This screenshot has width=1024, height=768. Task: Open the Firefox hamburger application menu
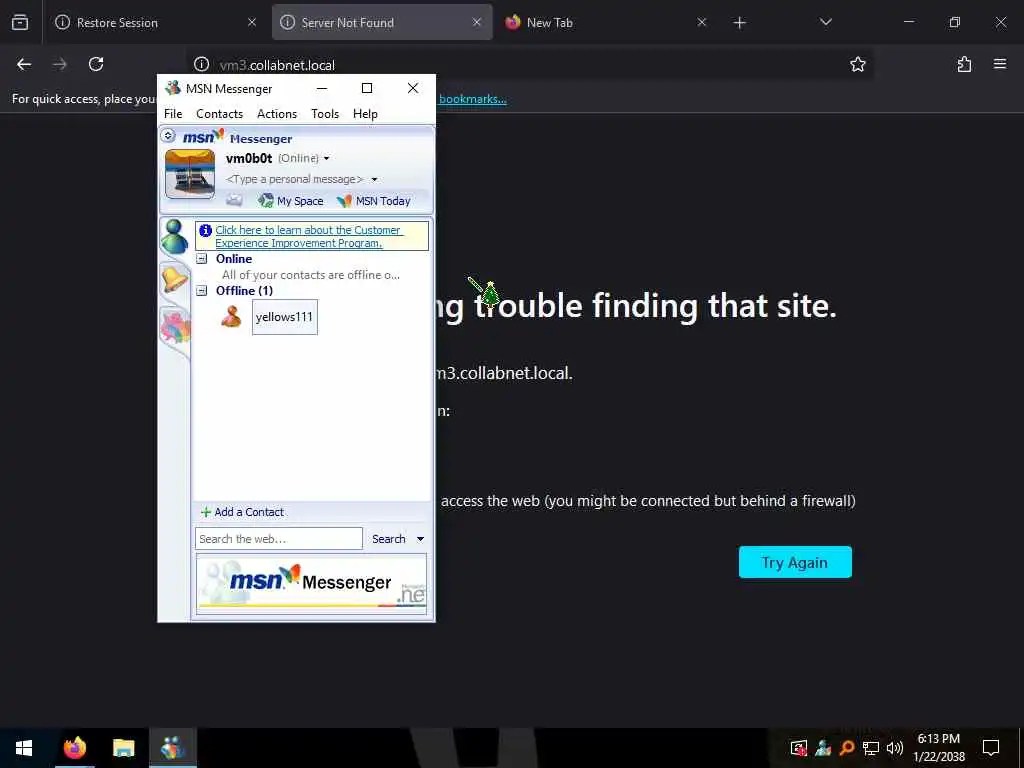(x=1000, y=64)
